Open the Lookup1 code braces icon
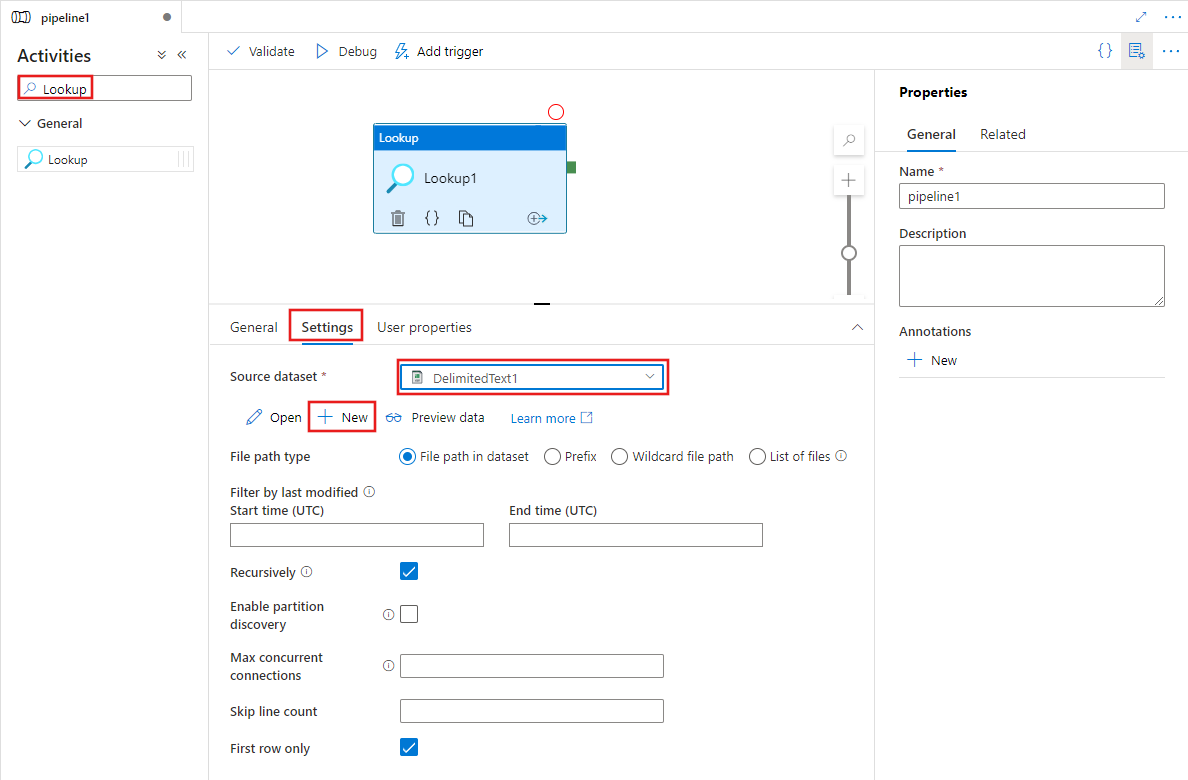The image size is (1188, 780). 431,217
